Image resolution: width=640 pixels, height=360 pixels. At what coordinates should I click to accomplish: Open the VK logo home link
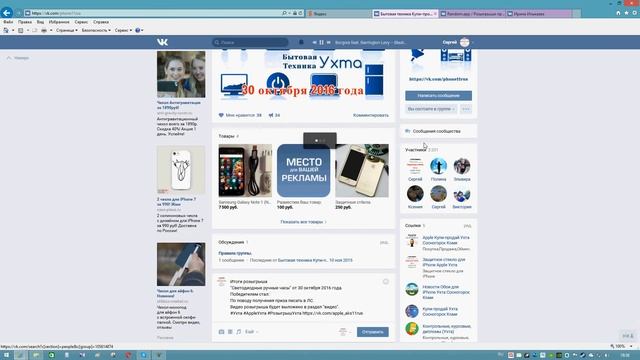click(x=162, y=42)
